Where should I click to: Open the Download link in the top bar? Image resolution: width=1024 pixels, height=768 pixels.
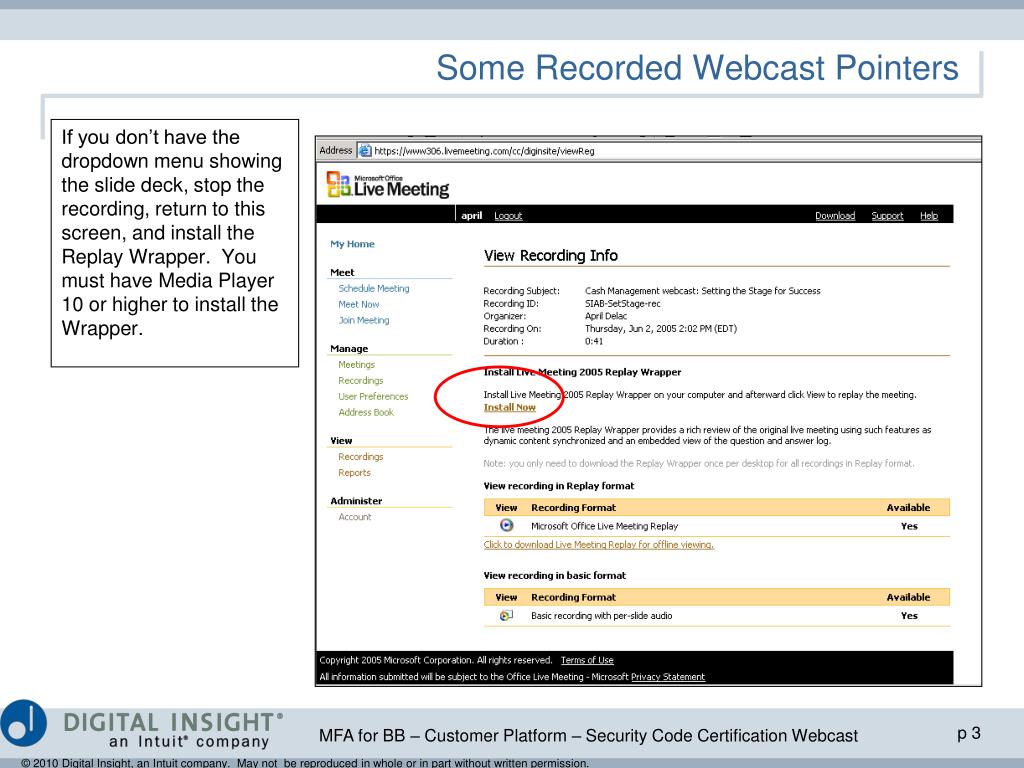(835, 216)
